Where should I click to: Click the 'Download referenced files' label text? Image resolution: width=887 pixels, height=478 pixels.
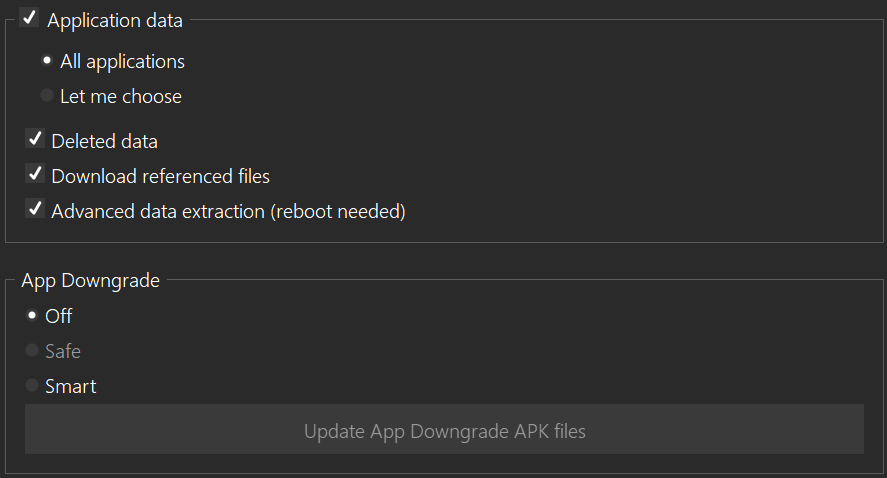[x=160, y=177]
